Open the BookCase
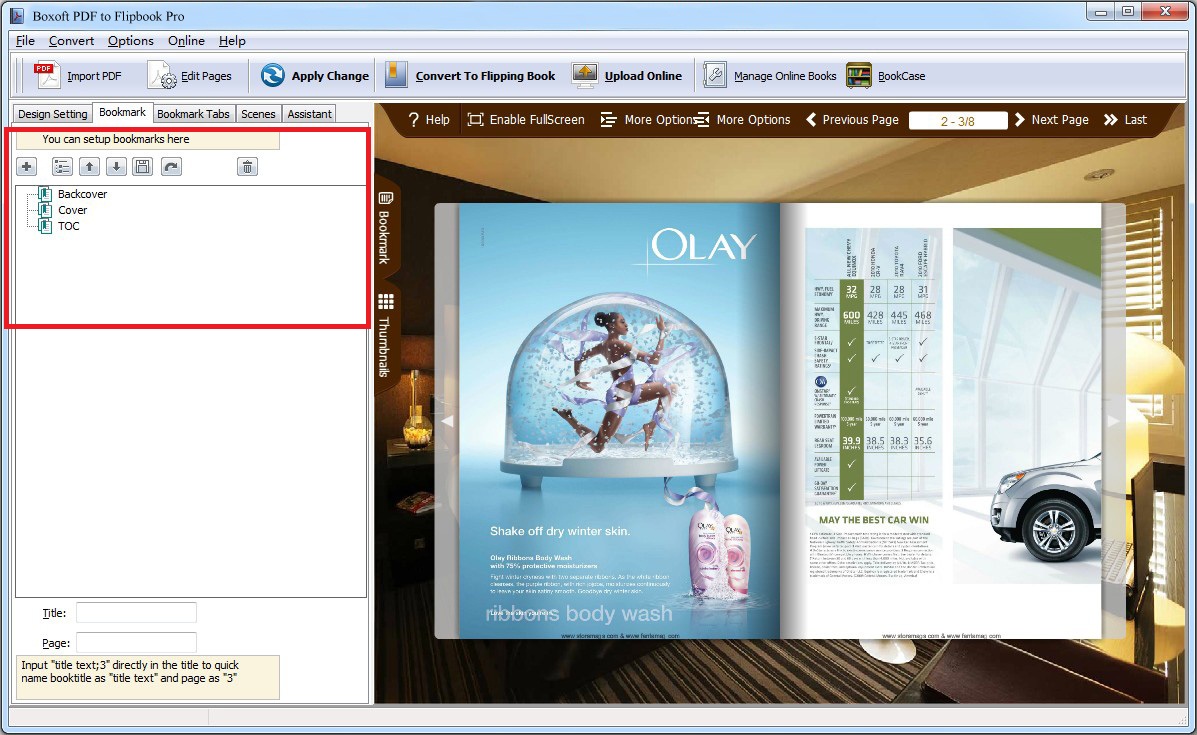 click(x=886, y=76)
